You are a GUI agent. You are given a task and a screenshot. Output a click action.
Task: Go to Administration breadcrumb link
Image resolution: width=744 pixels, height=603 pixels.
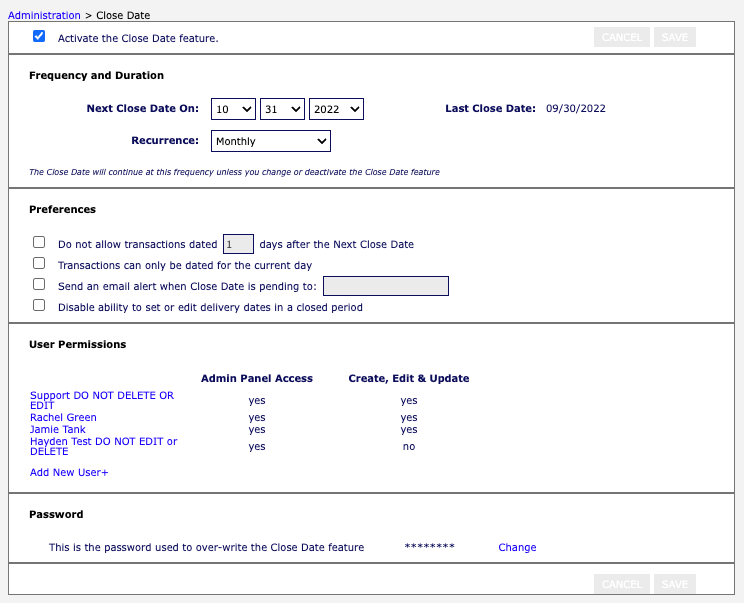44,16
